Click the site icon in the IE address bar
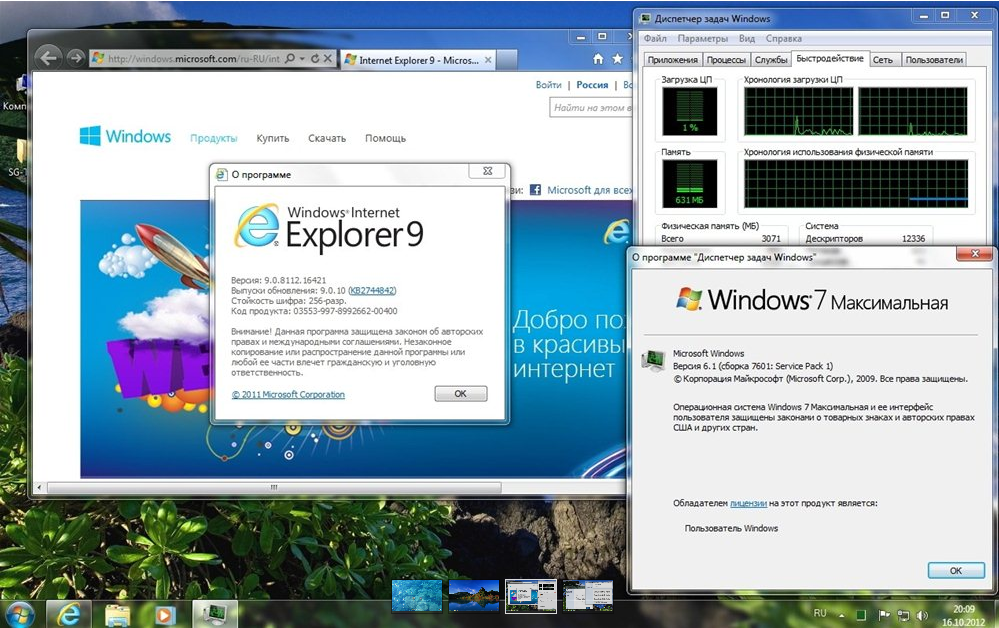 98,59
